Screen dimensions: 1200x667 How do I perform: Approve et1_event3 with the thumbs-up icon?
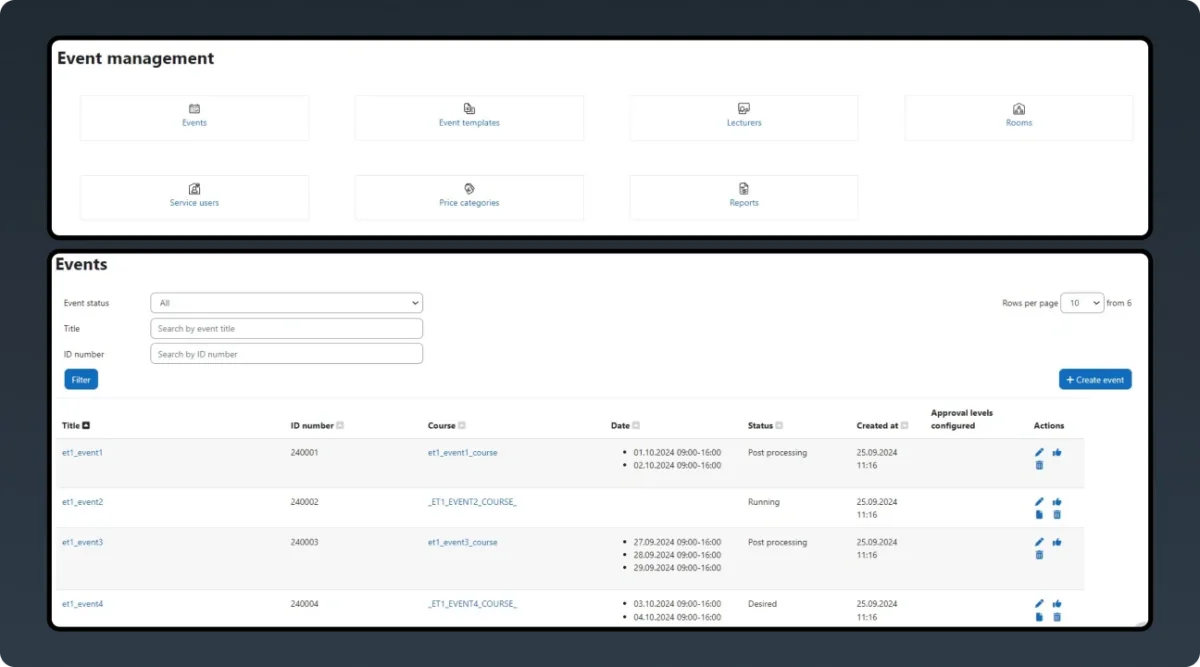1057,542
